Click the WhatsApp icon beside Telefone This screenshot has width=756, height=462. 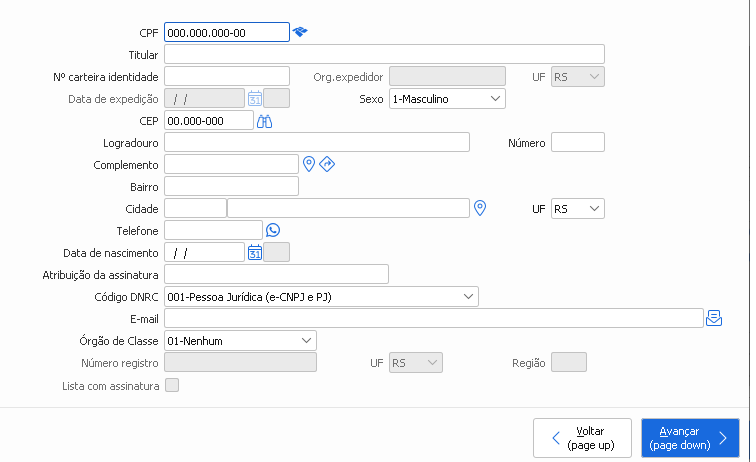coord(273,230)
